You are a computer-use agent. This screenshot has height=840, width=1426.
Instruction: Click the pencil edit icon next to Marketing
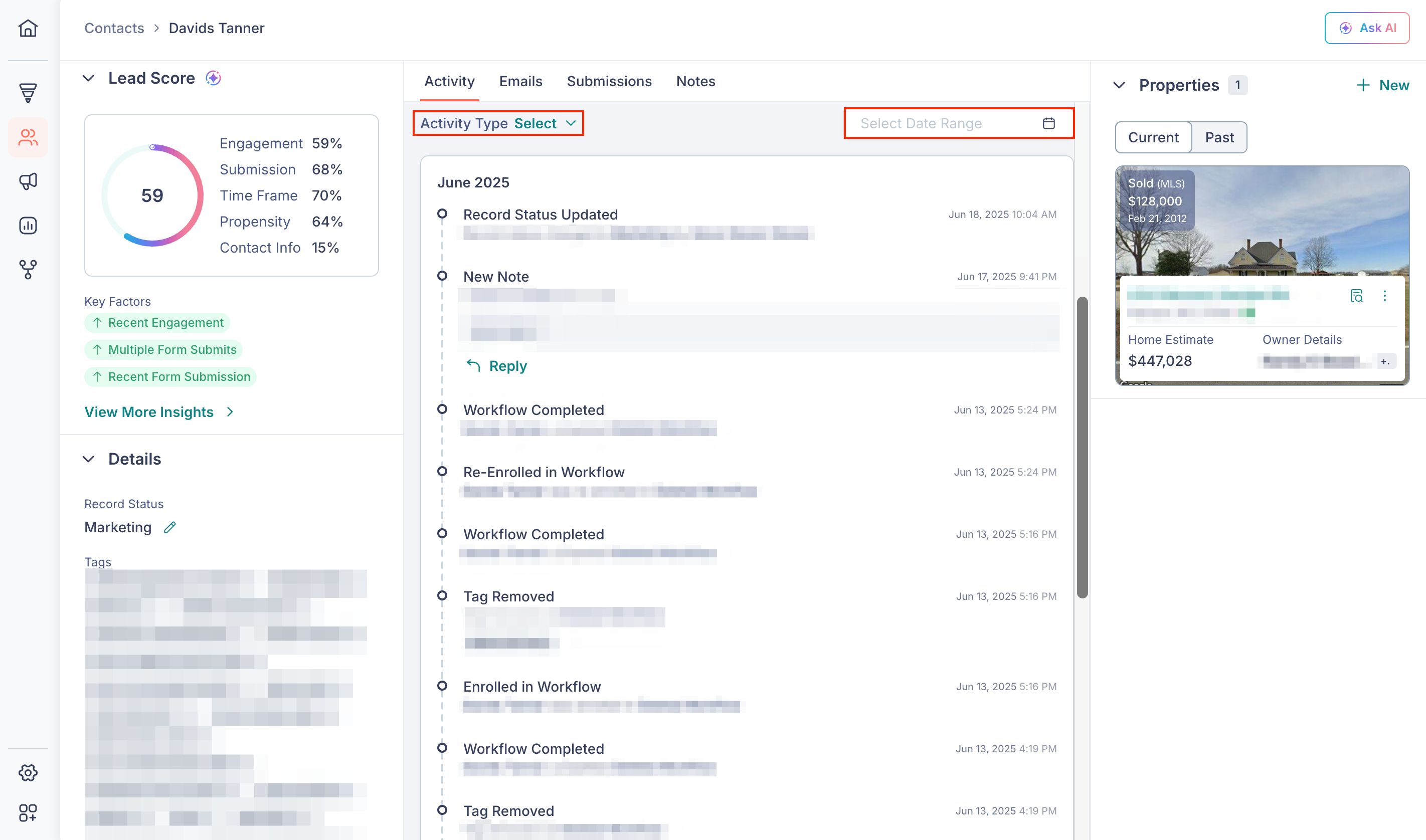tap(170, 528)
